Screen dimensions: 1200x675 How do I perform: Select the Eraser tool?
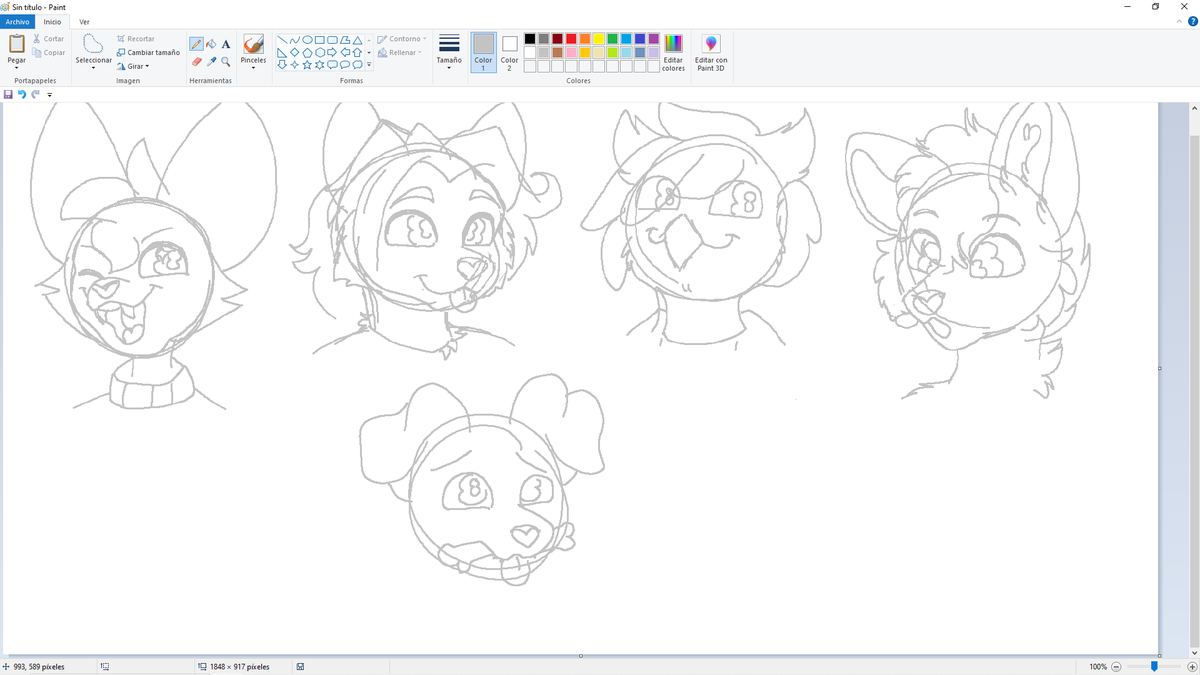tap(197, 61)
